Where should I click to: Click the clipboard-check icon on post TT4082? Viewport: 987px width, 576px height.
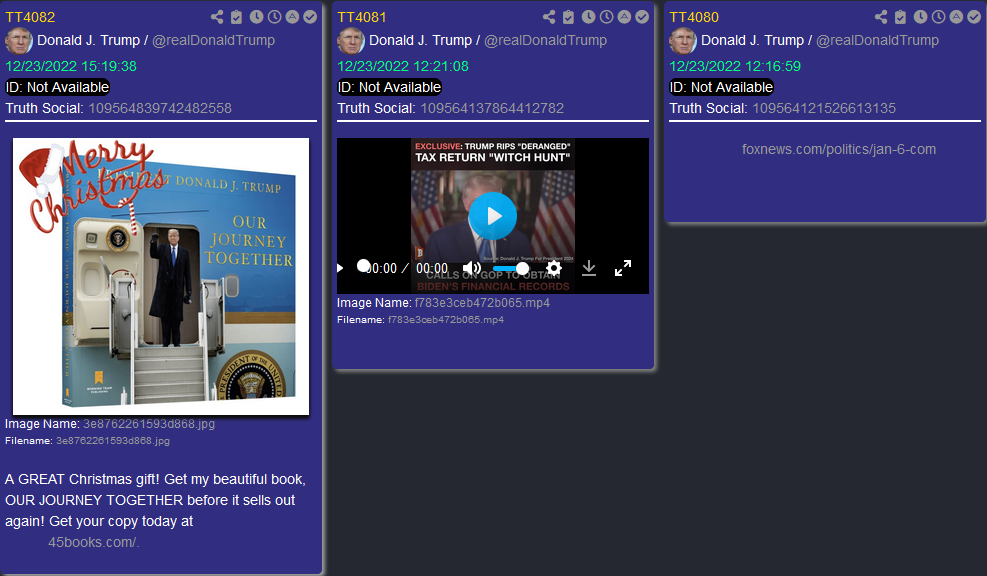pyautogui.click(x=236, y=17)
